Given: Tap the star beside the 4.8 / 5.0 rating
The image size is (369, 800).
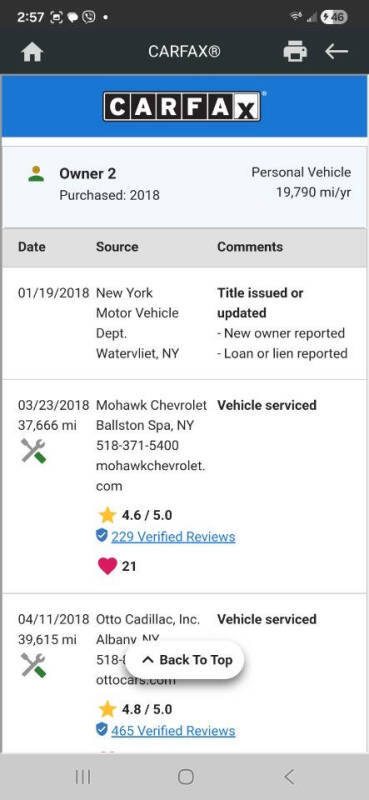Looking at the screenshot, I should (x=107, y=709).
